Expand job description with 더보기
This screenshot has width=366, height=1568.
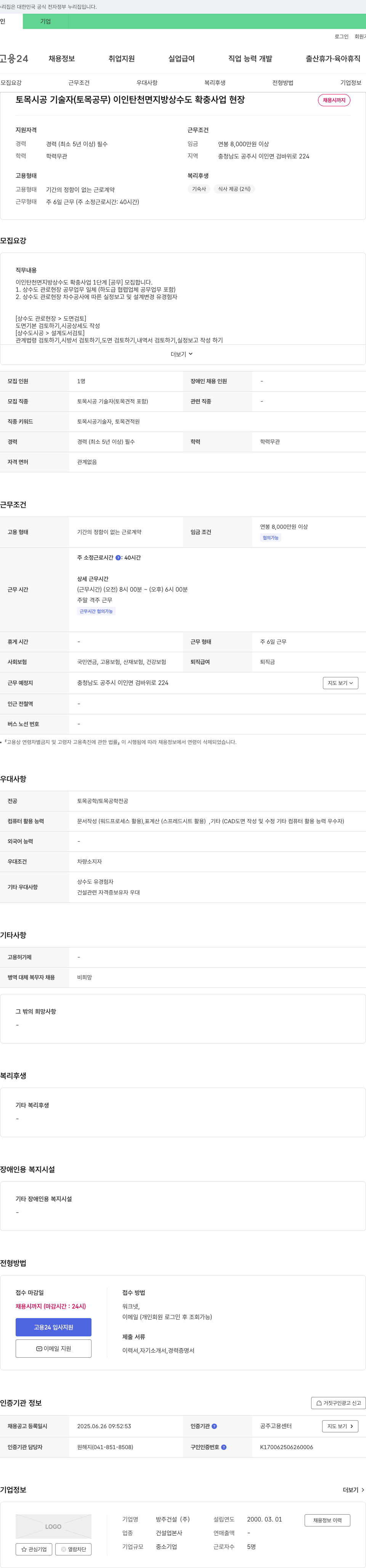[181, 354]
